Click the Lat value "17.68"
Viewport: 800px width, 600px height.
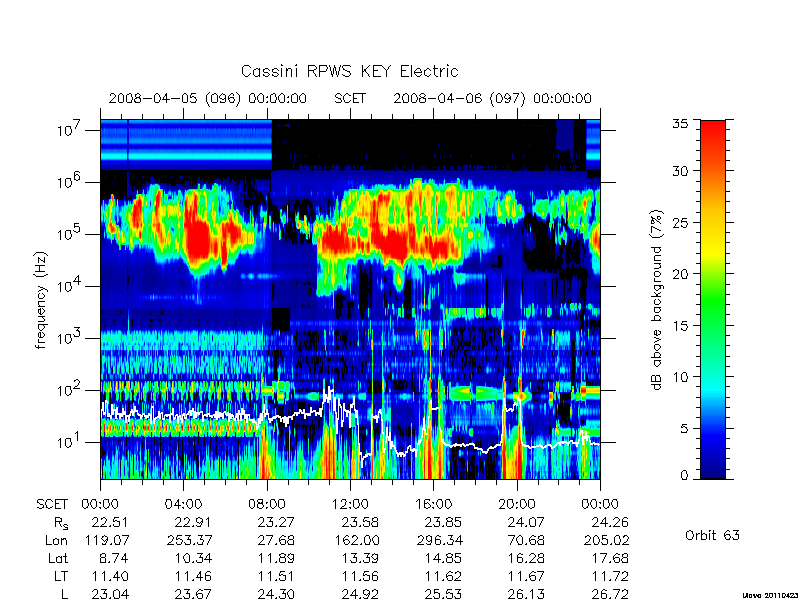coord(610,559)
